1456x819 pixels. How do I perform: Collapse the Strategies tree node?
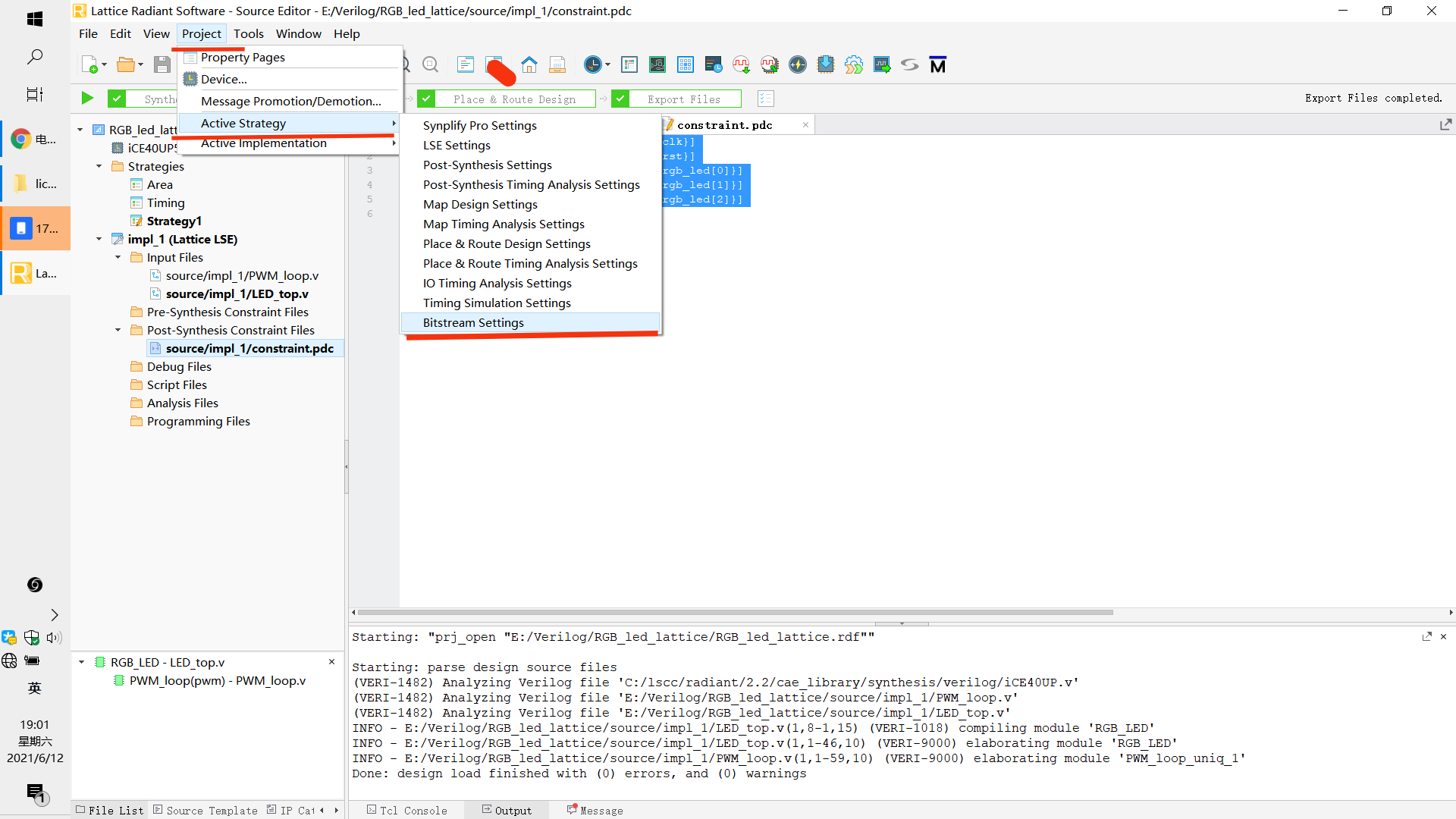click(x=99, y=166)
